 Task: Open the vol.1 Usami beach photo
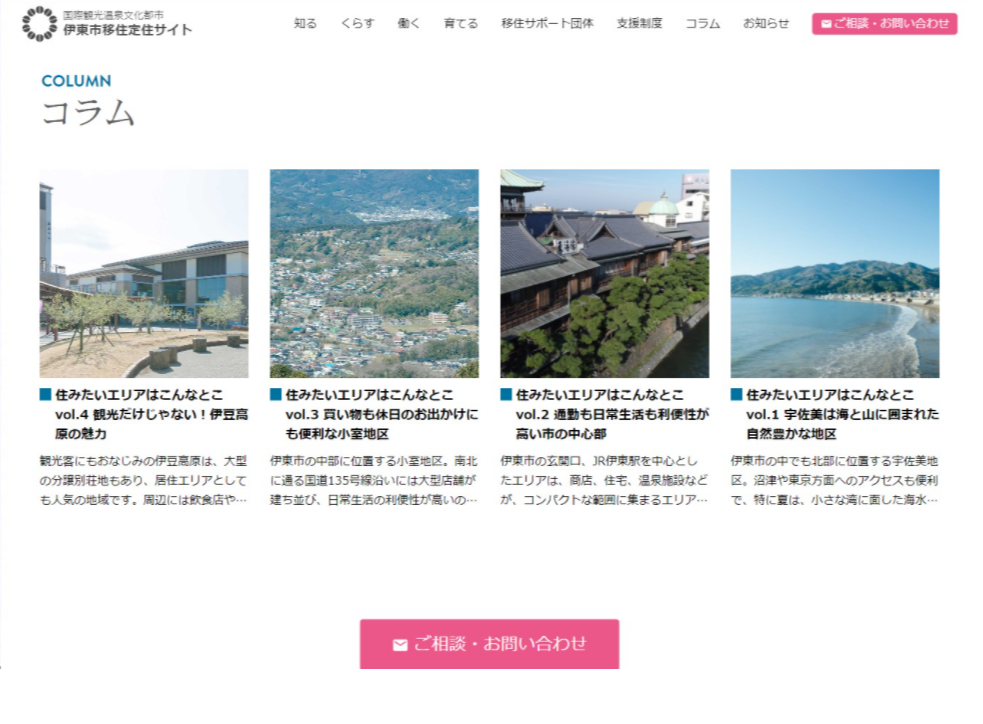tap(834, 273)
